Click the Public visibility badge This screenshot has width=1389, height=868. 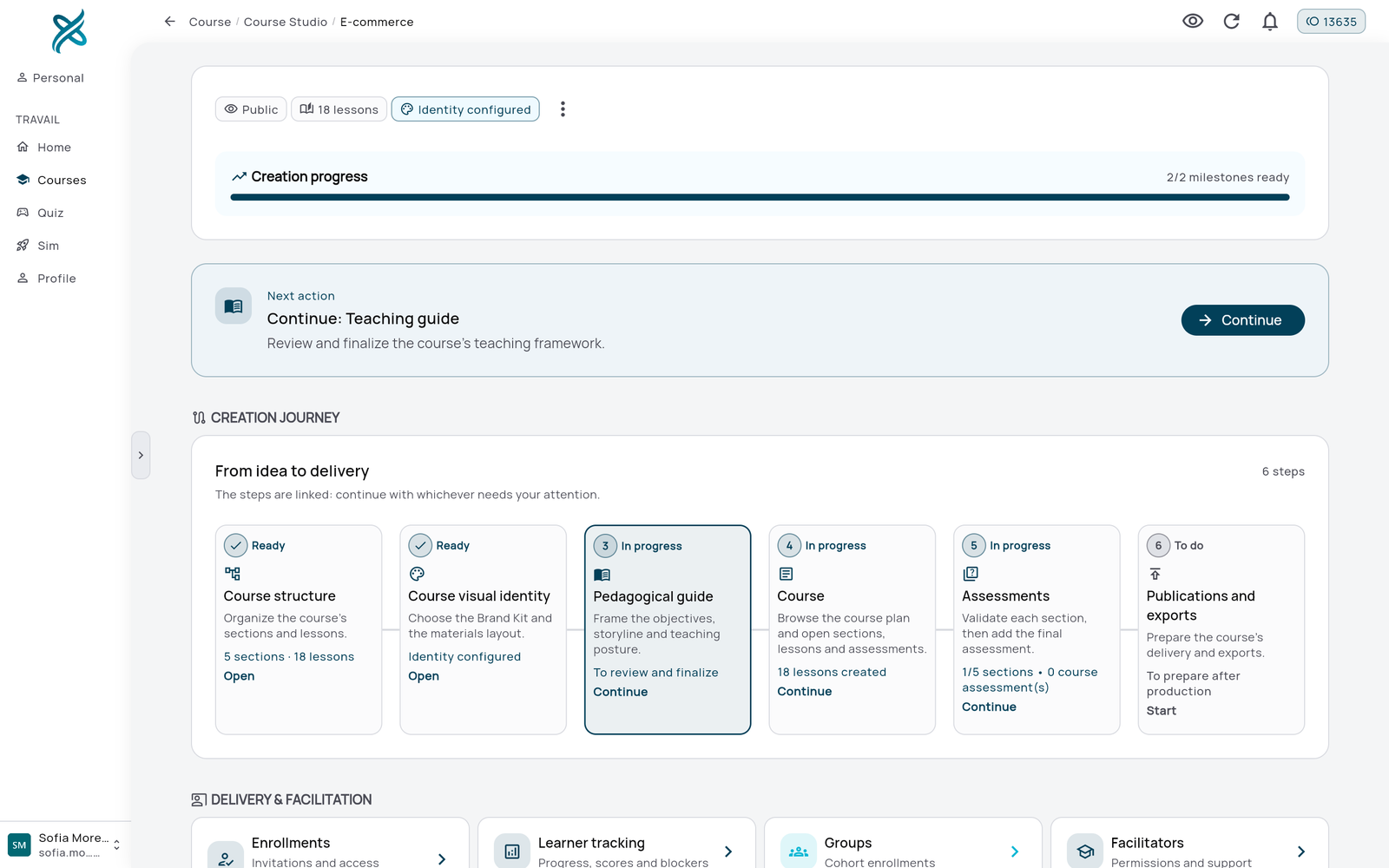click(251, 109)
